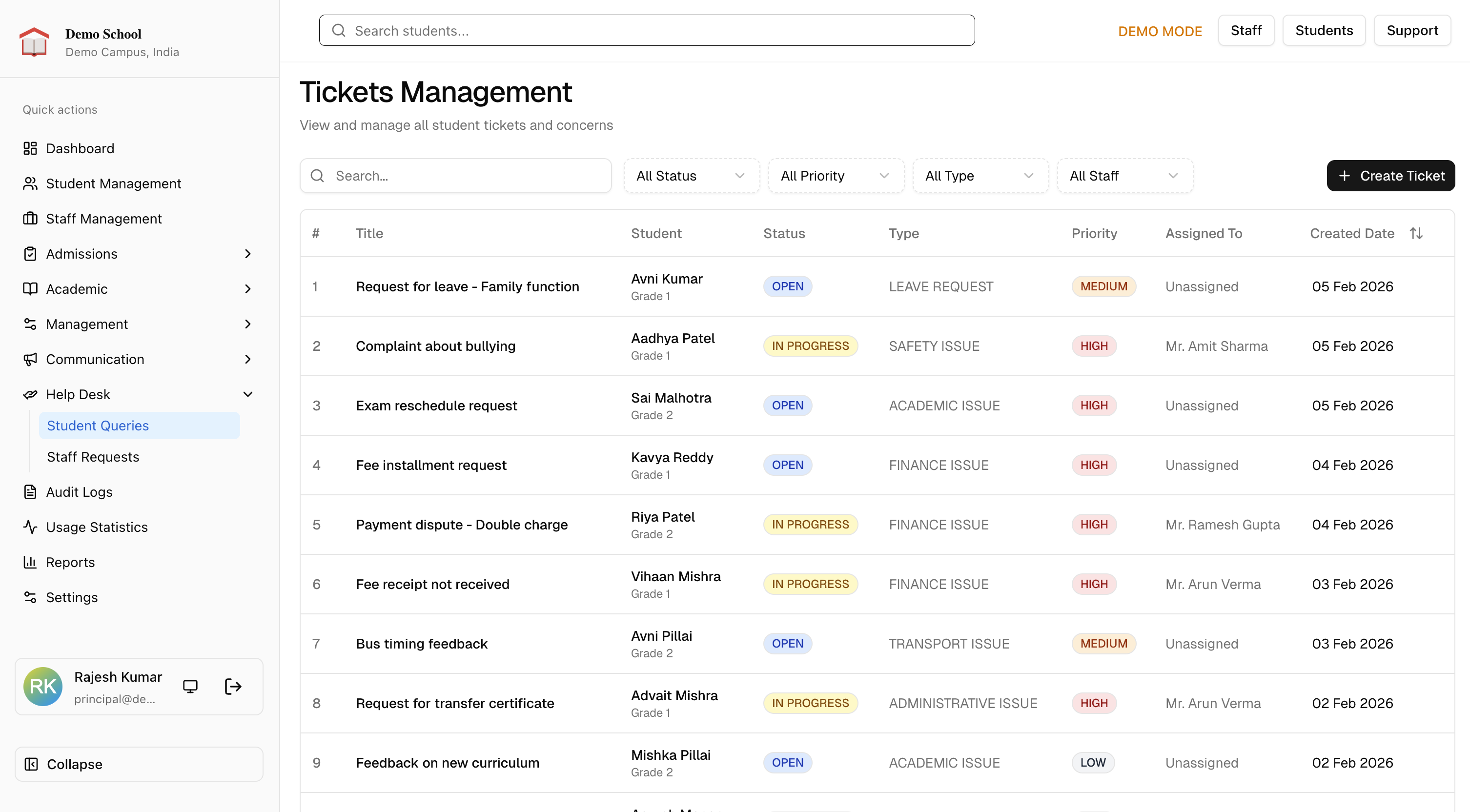Open the All Status filter dropdown
Viewport: 1470px width, 812px height.
(691, 176)
